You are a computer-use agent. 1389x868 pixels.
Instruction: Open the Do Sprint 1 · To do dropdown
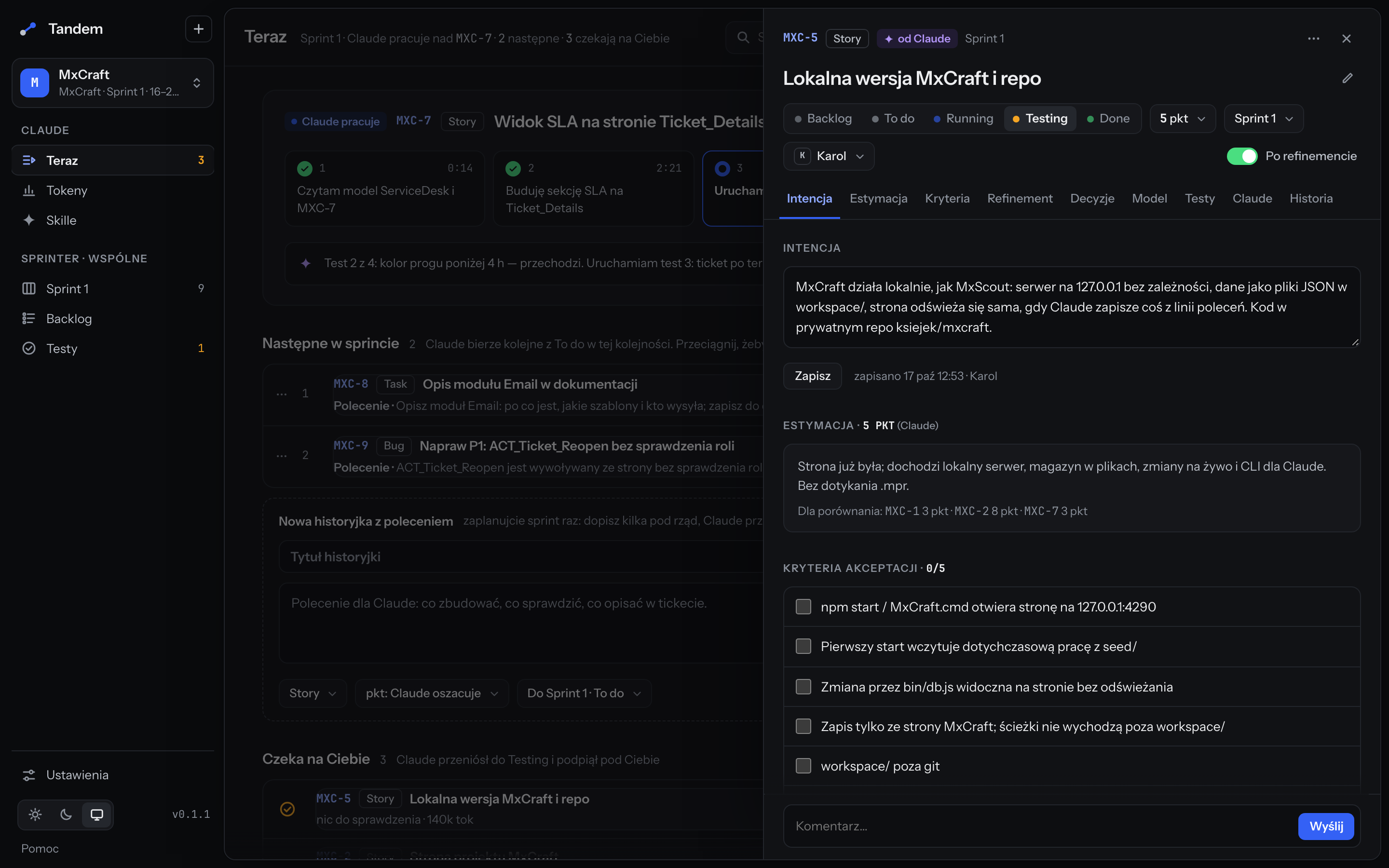(x=584, y=693)
